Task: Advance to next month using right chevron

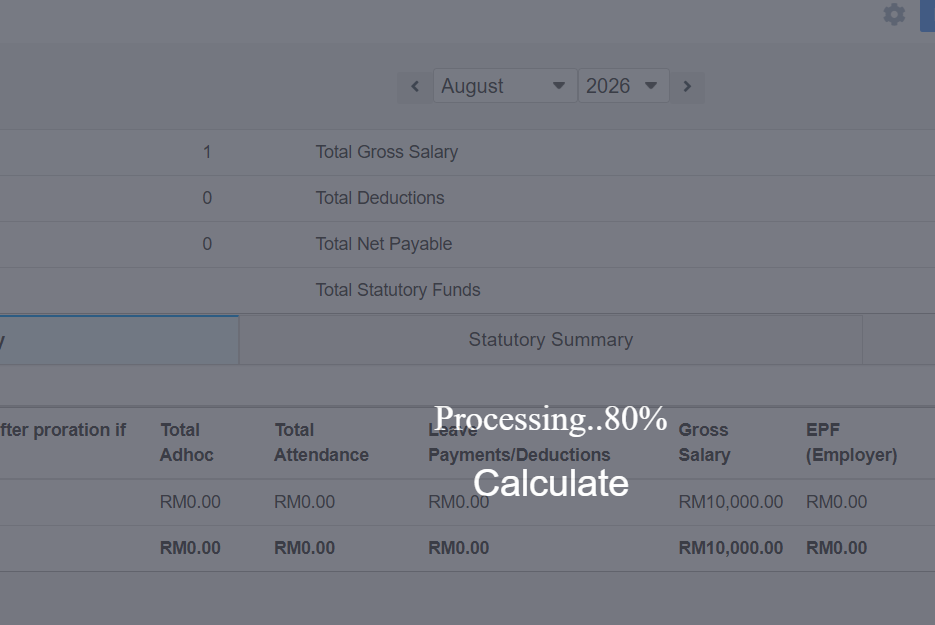Action: tap(687, 86)
